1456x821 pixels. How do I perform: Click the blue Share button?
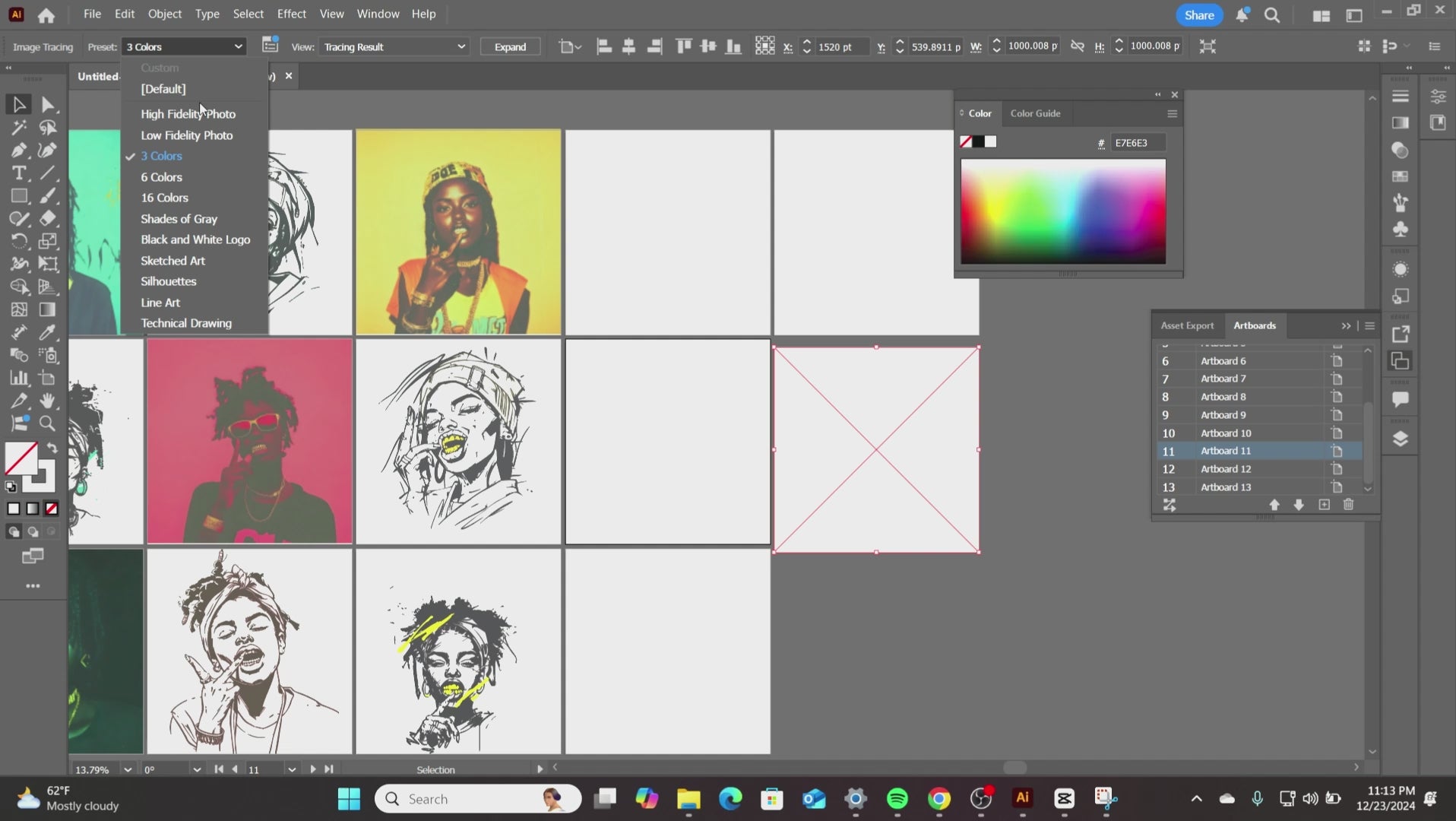[1198, 14]
